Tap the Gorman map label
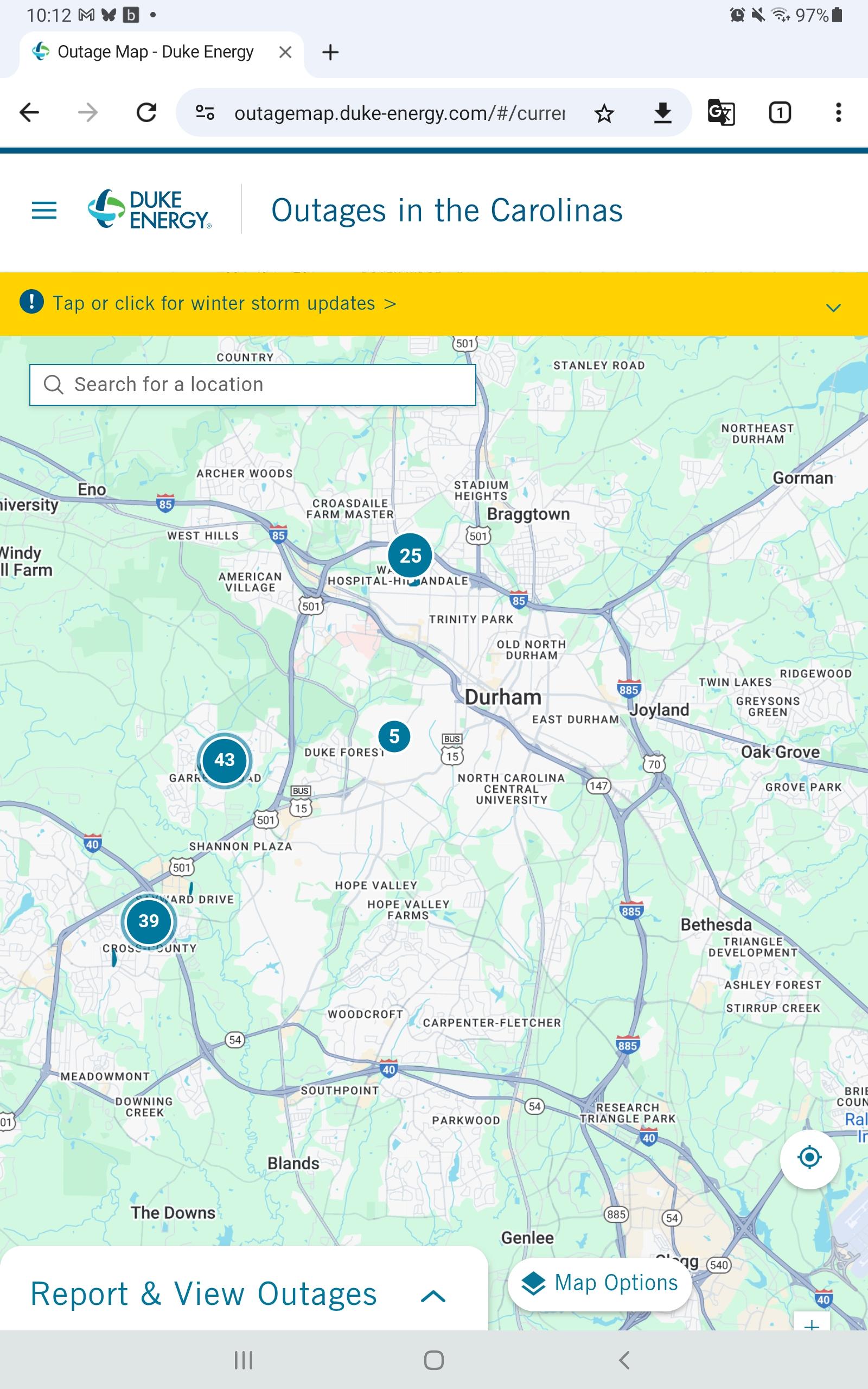 click(802, 477)
